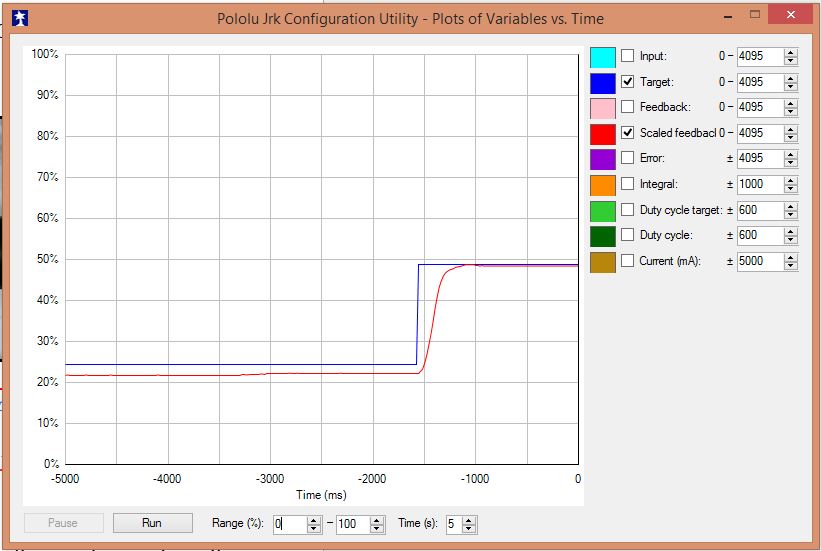Viewport: 821px width, 551px height.
Task: Decrease the Integral range with down arrow
Action: point(791,189)
